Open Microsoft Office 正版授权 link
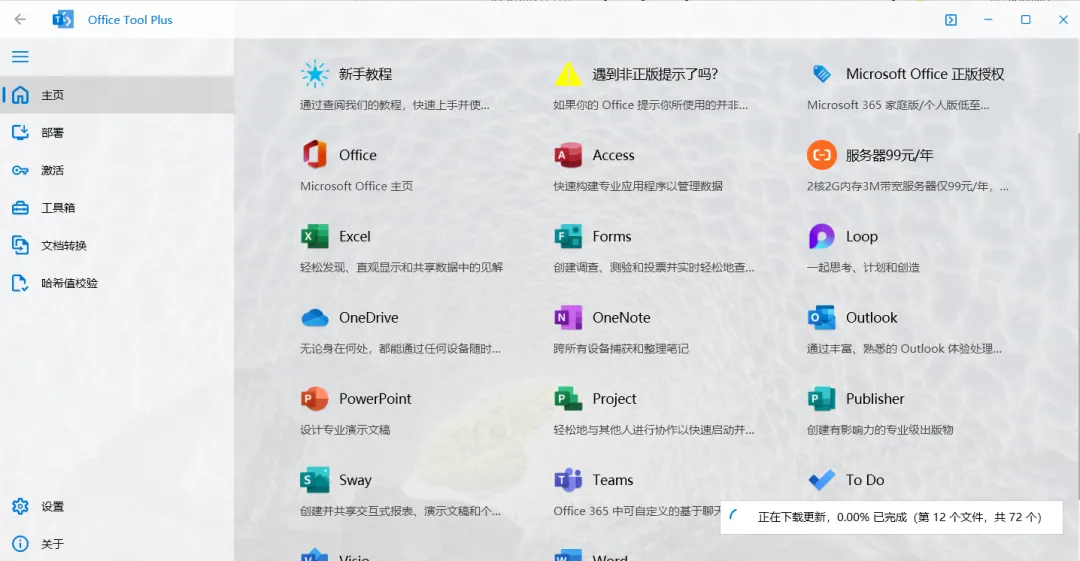This screenshot has height=561, width=1080. [925, 74]
